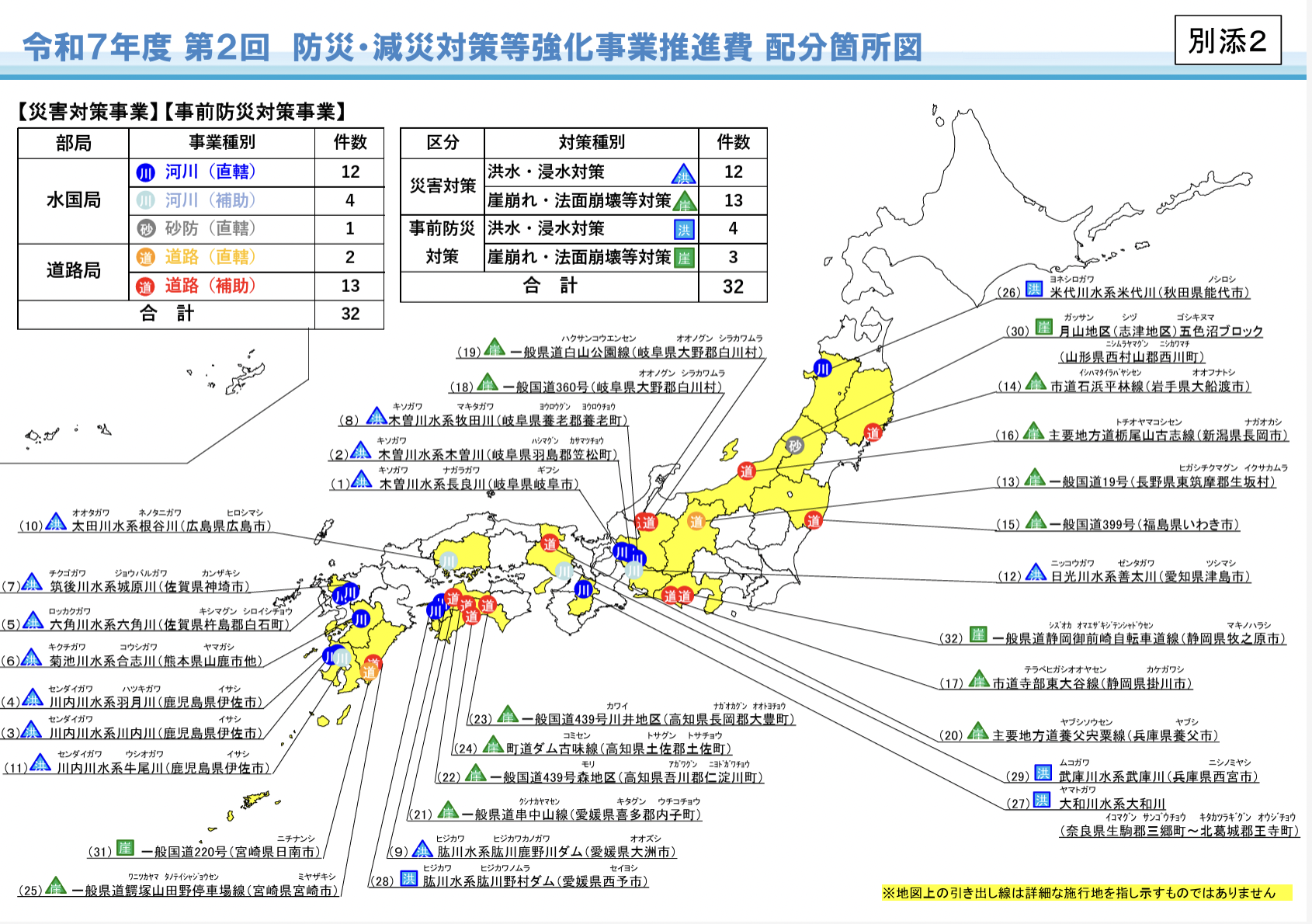1312x924 pixels.
Task: Click green triangle icon in 崖崩れ disaster row
Action: point(684,202)
